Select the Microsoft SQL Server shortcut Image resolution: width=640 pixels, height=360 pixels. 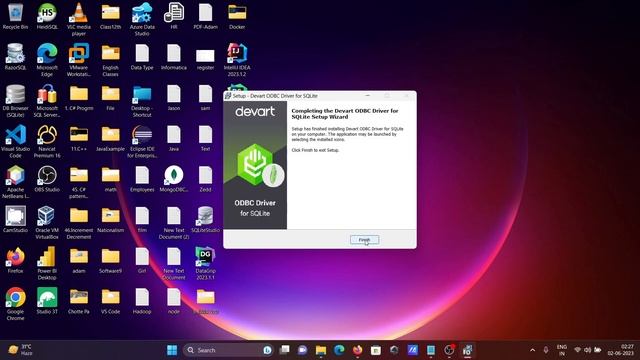(47, 101)
